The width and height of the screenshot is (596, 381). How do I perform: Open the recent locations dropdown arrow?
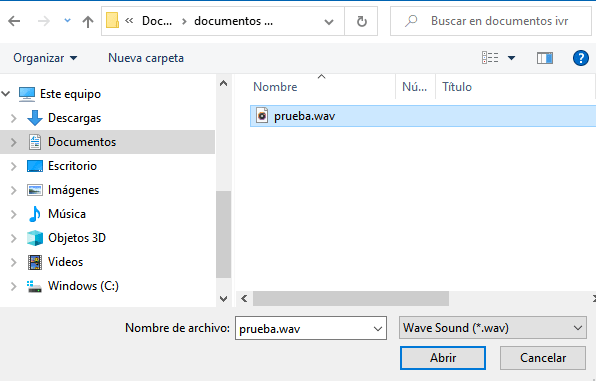pos(67,20)
